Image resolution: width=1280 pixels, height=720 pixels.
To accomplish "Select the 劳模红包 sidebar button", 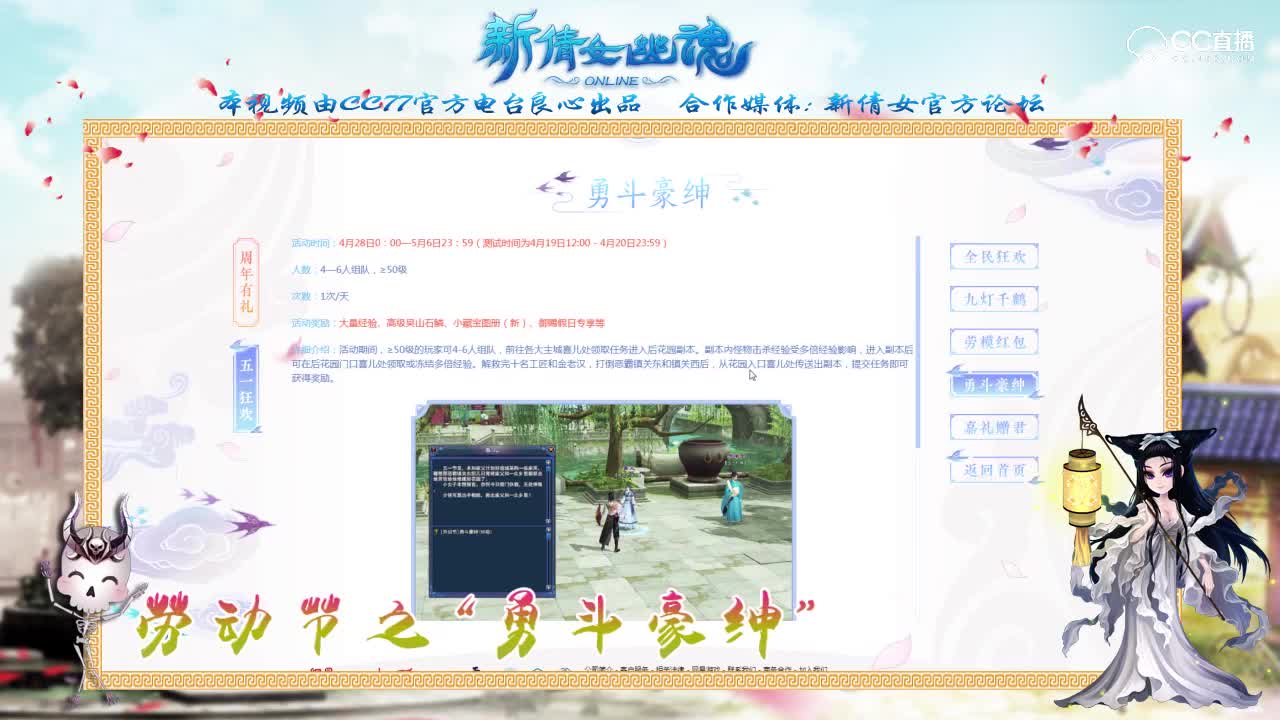I will [994, 342].
